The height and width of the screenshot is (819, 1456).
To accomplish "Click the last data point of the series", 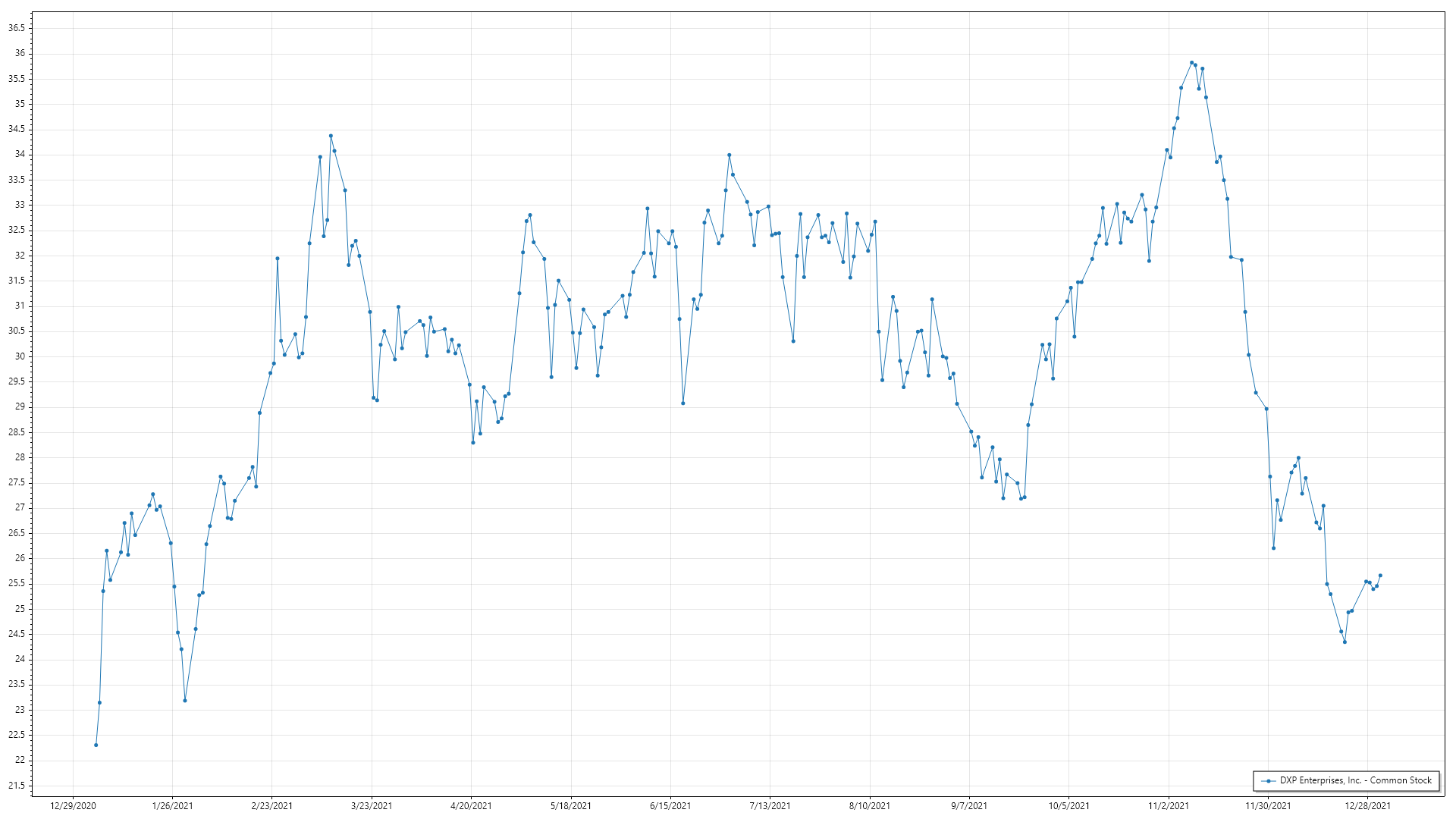I will [x=1380, y=576].
